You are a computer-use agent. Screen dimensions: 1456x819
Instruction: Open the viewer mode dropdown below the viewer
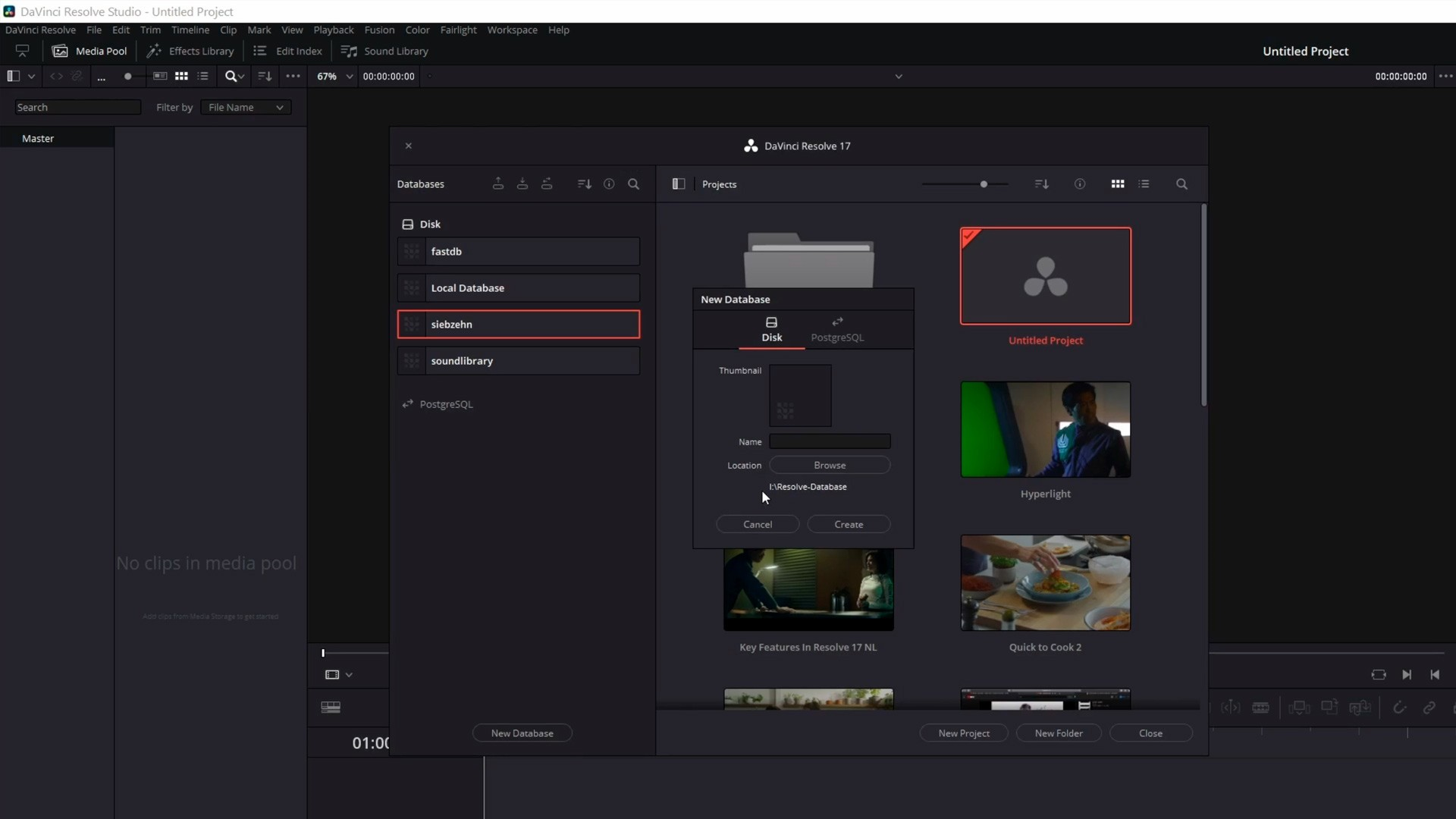[339, 674]
